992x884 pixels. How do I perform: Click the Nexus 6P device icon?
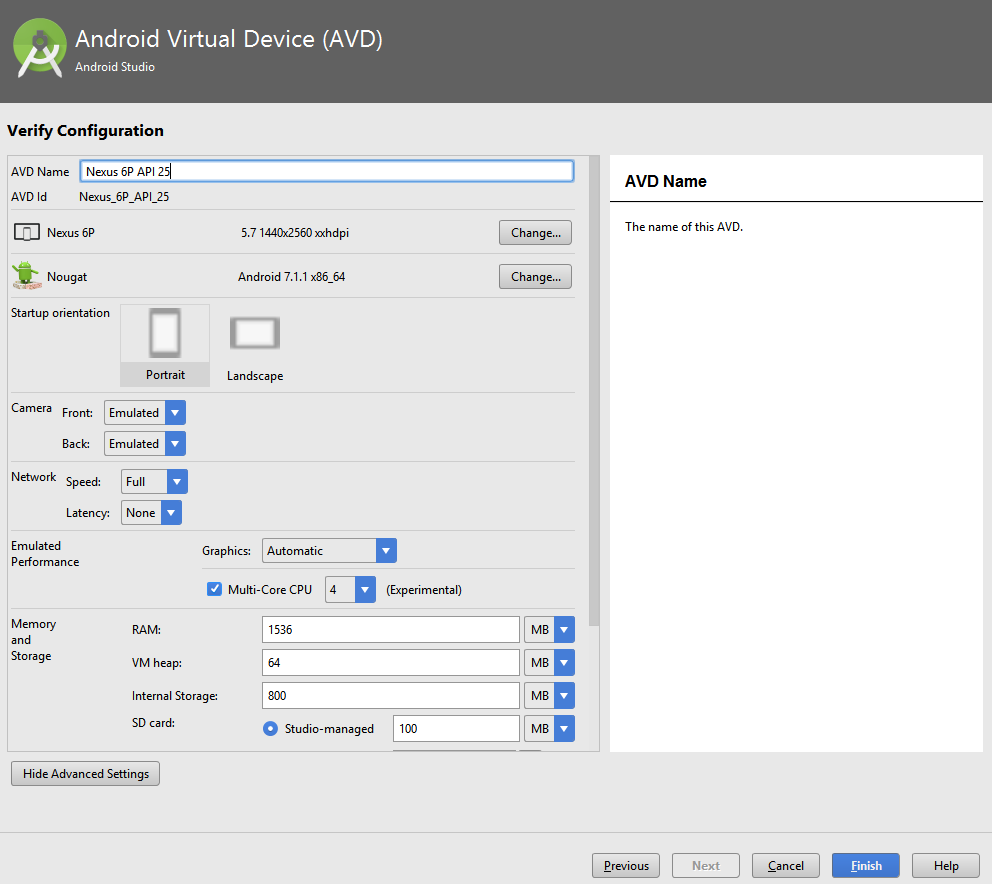pos(27,233)
